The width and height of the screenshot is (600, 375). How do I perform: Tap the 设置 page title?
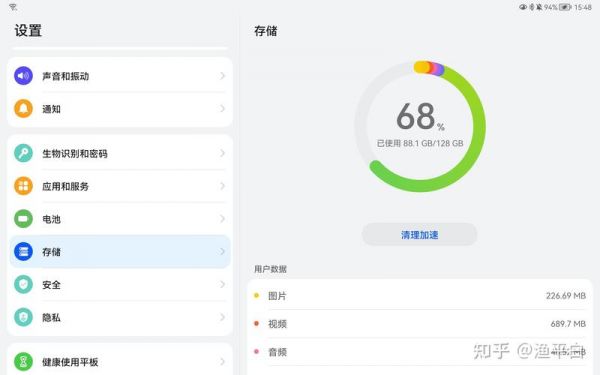click(28, 30)
